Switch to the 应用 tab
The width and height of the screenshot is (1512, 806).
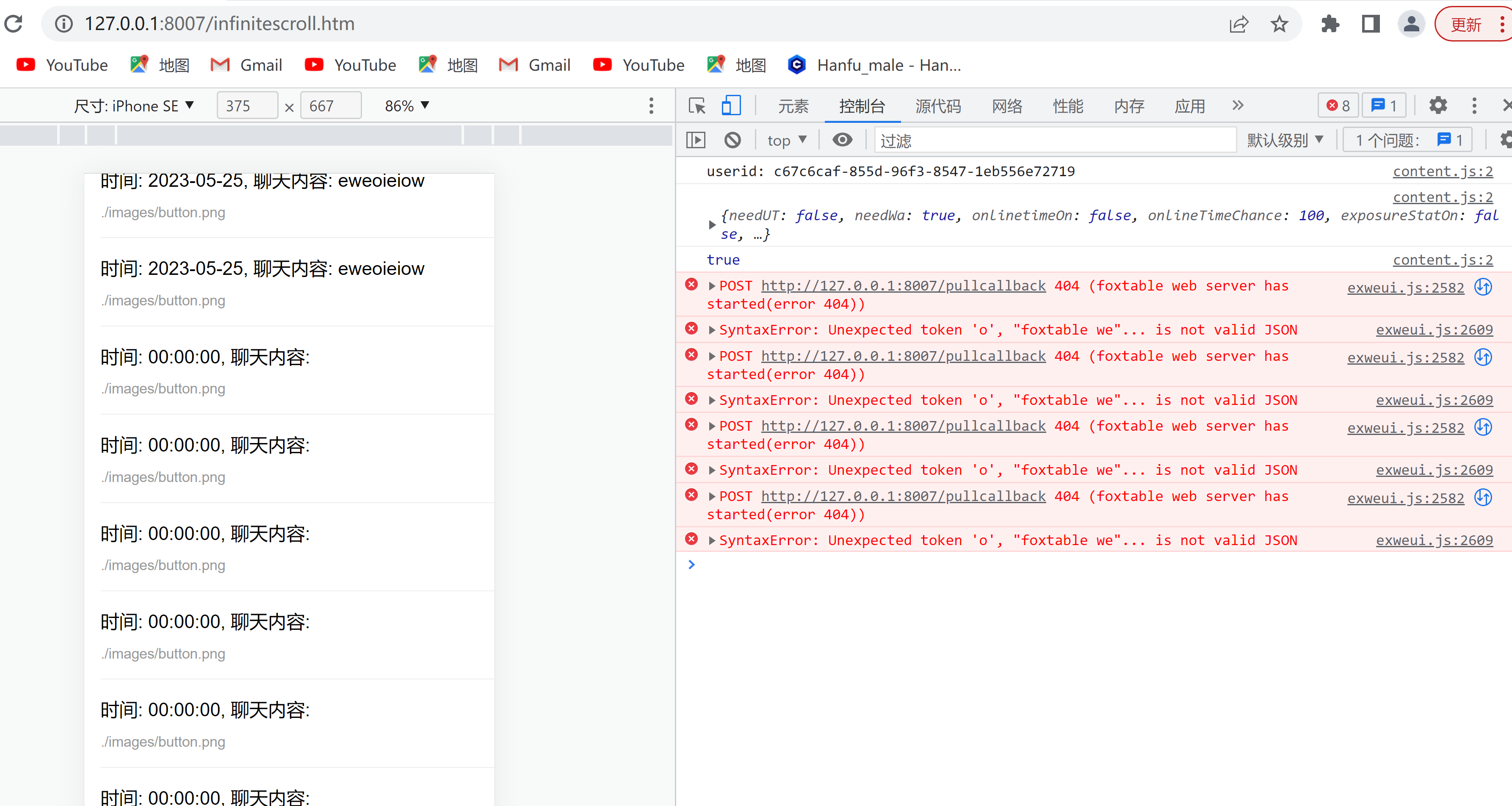1189,105
